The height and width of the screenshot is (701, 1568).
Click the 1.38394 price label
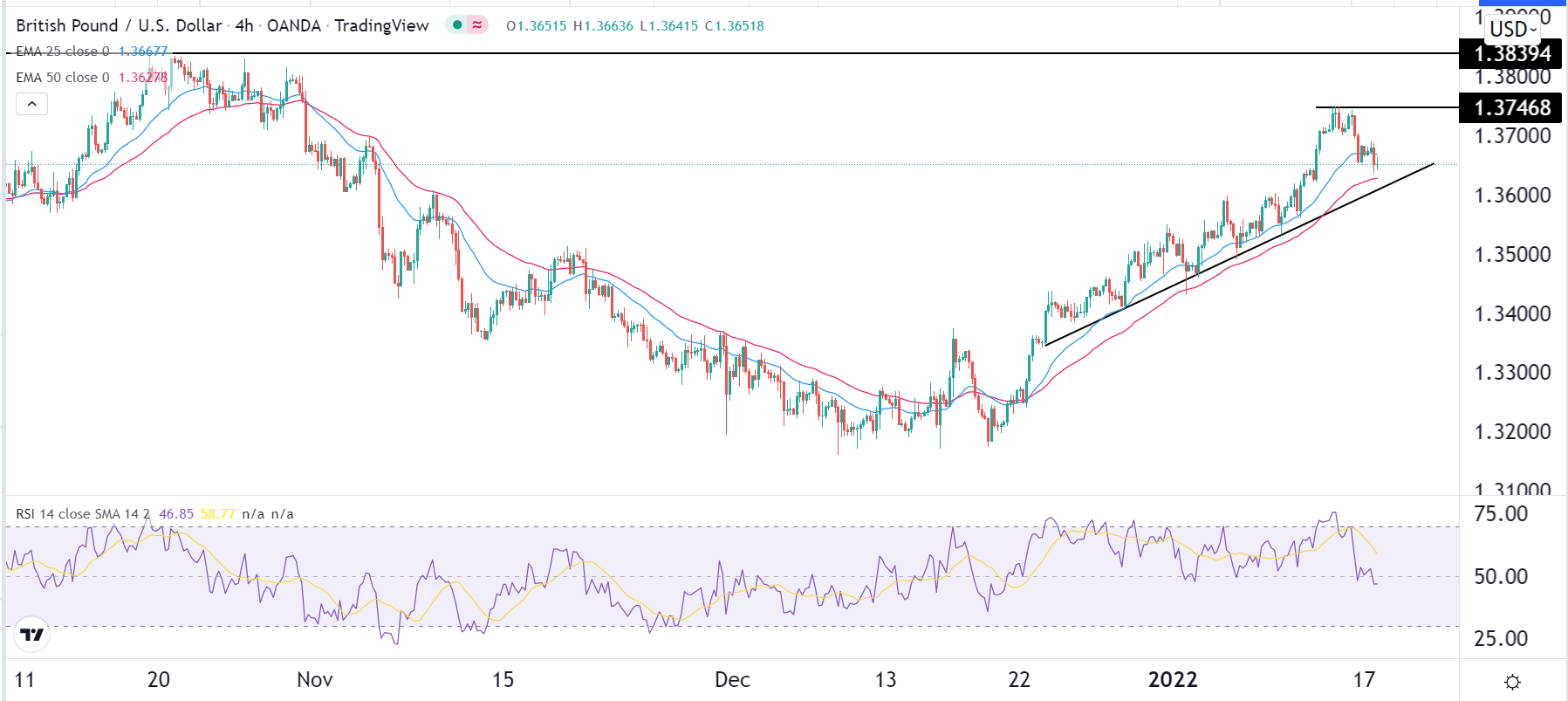click(1512, 54)
